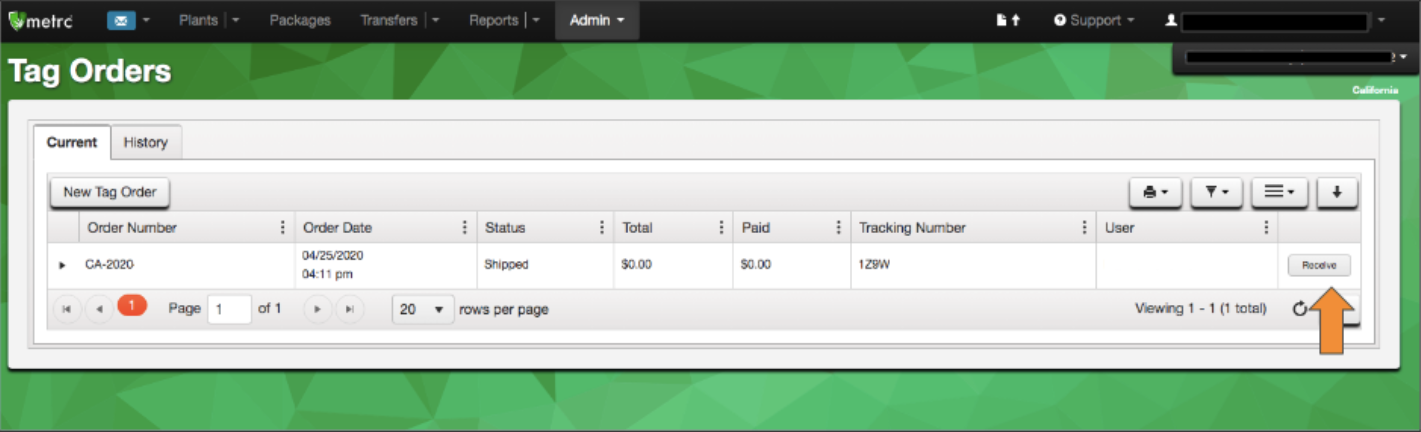Open the printer options dropdown
The width and height of the screenshot is (1421, 432).
[x=1156, y=192]
